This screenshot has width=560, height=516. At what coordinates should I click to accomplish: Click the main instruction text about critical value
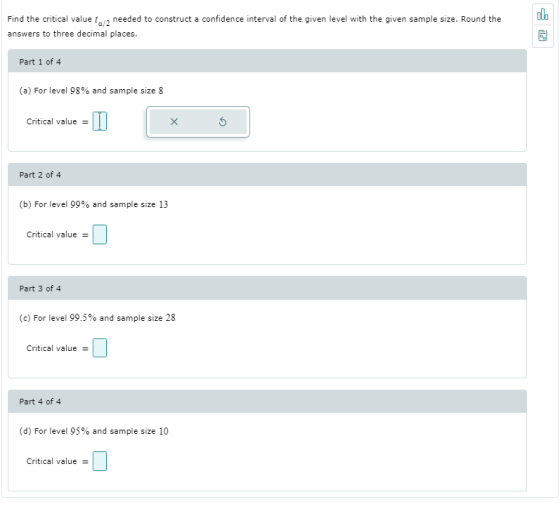pyautogui.click(x=254, y=26)
